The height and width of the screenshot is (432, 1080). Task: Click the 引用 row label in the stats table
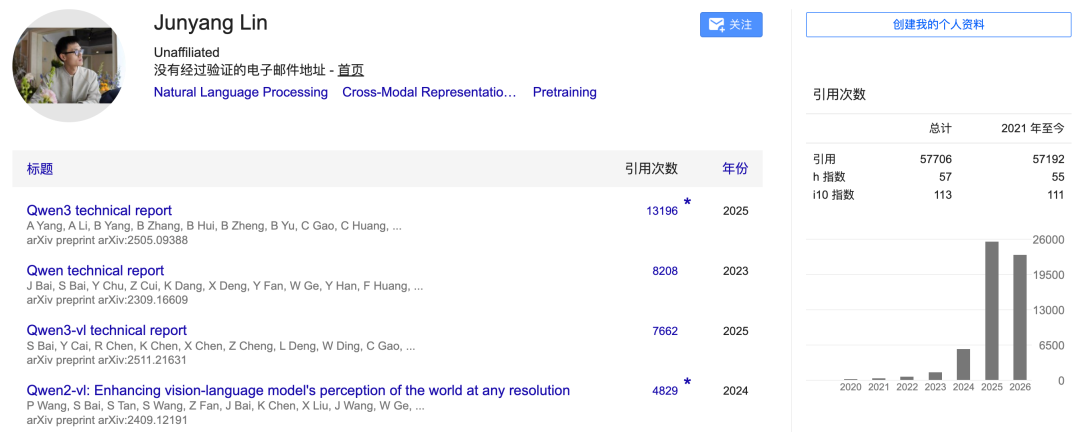click(824, 159)
